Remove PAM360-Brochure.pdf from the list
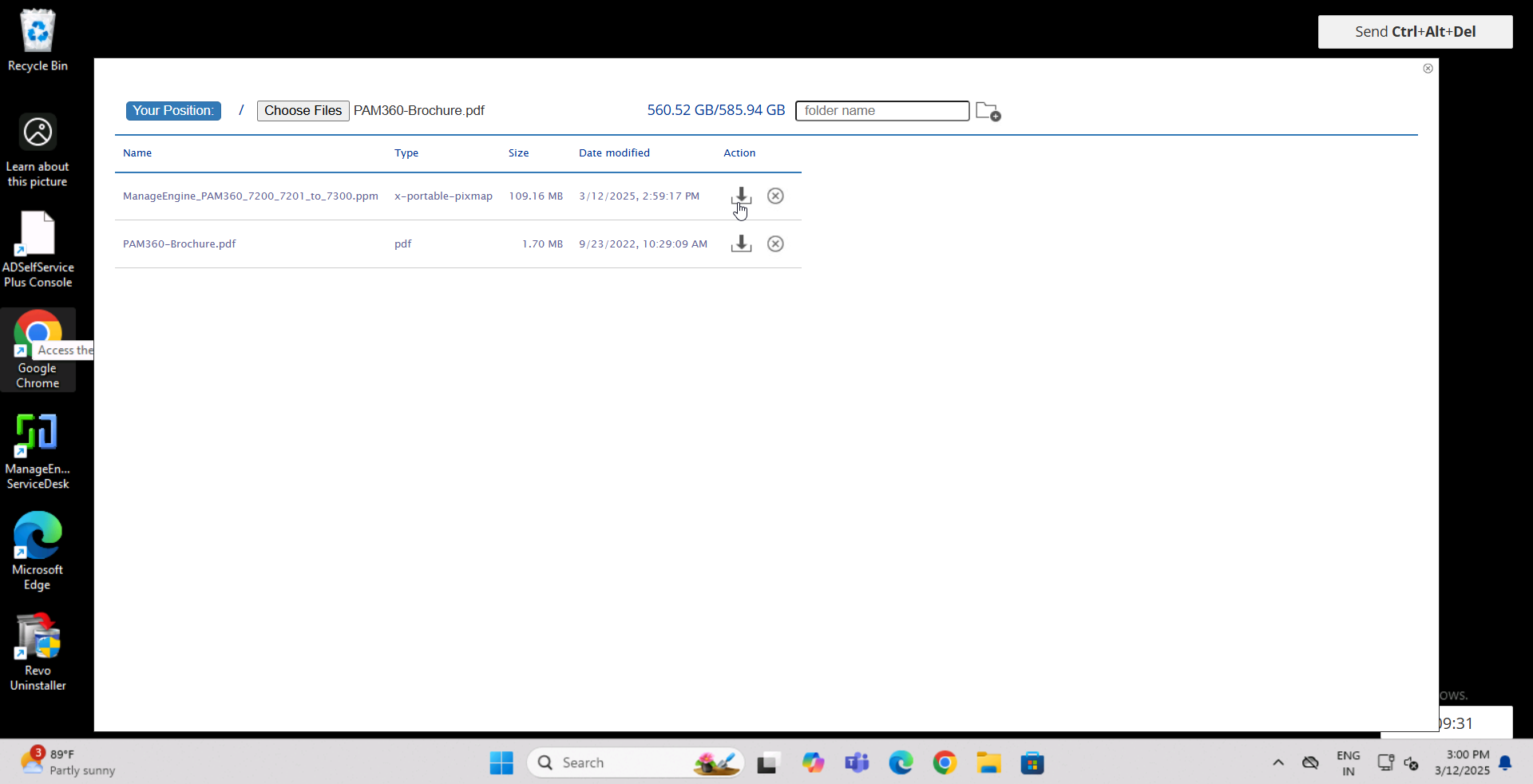This screenshot has height=784, width=1533. [774, 244]
